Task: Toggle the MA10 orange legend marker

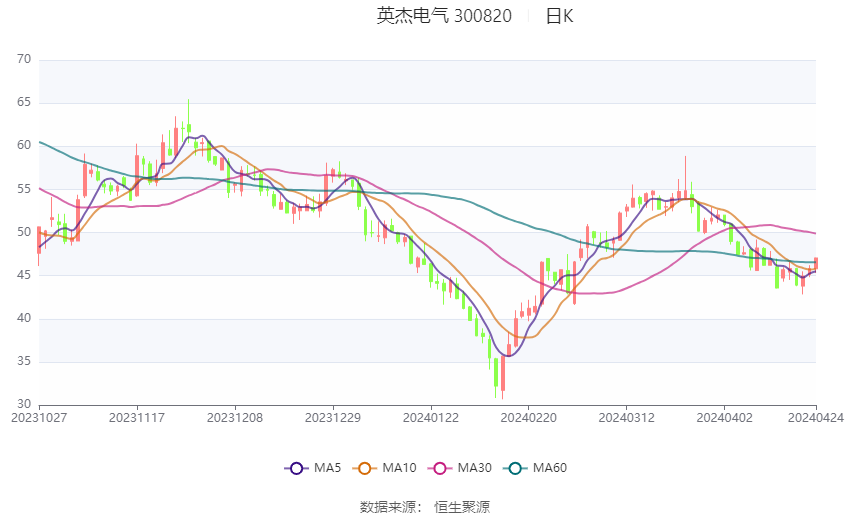Action: (x=365, y=468)
